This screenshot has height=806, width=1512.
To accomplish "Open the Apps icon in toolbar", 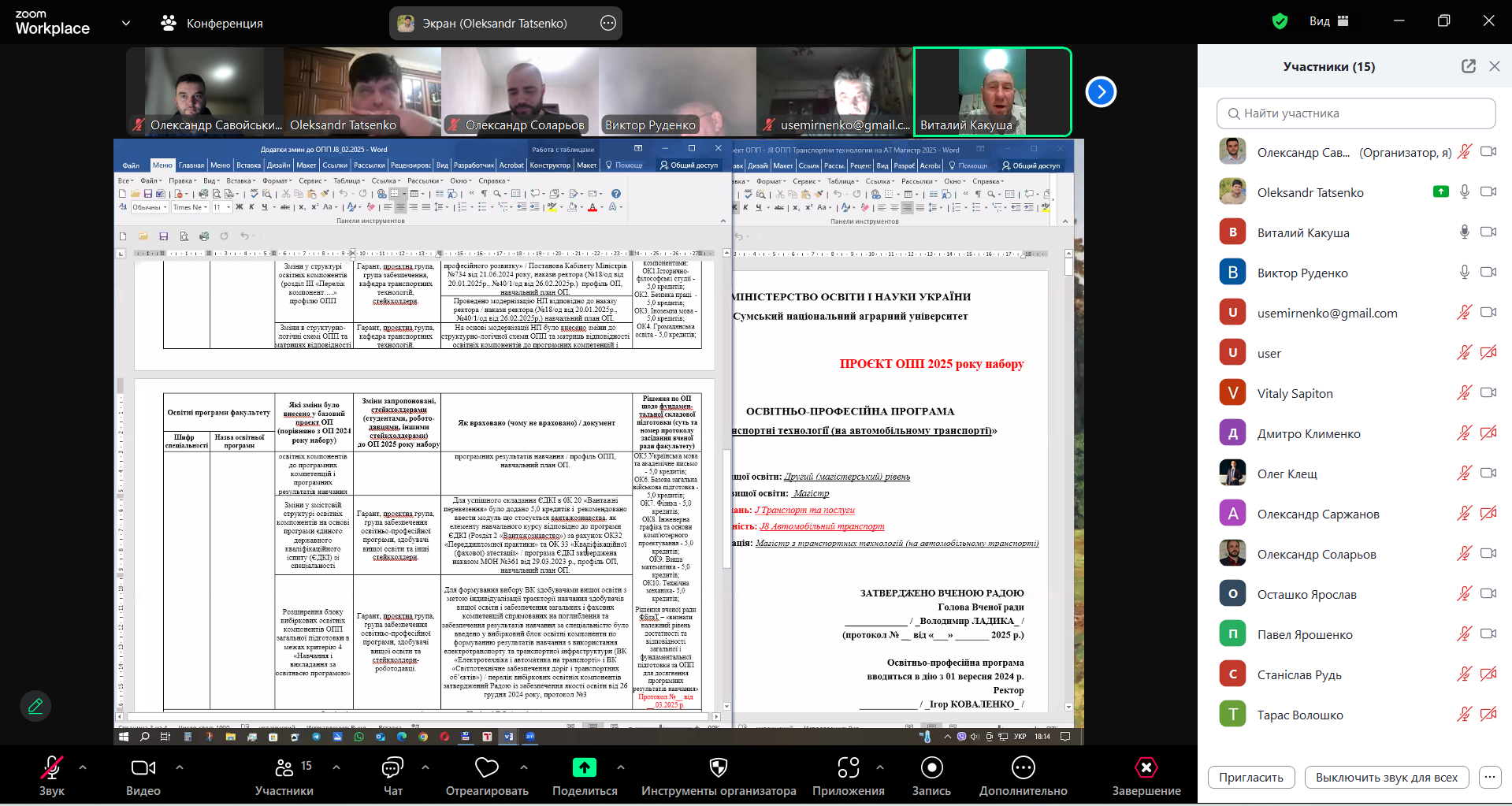I will click(x=848, y=768).
